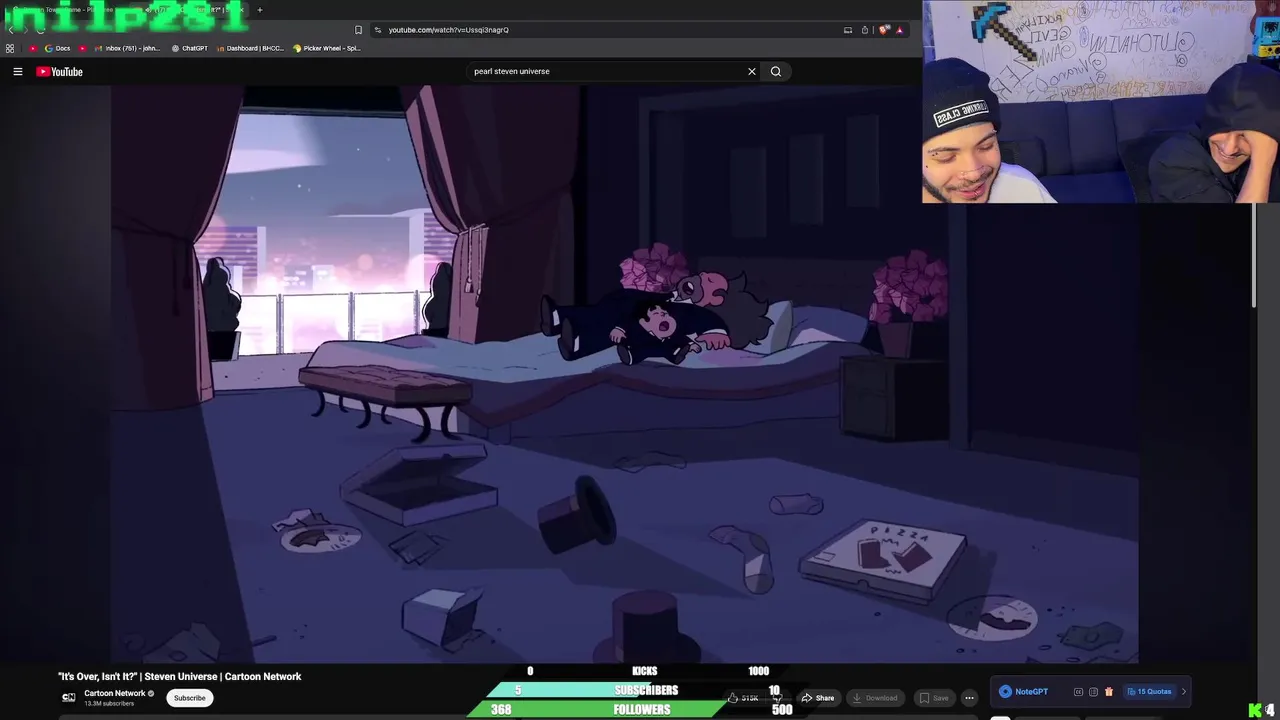The height and width of the screenshot is (720, 1280).
Task: Open the first YouTube bookmark icon
Action: click(33, 48)
